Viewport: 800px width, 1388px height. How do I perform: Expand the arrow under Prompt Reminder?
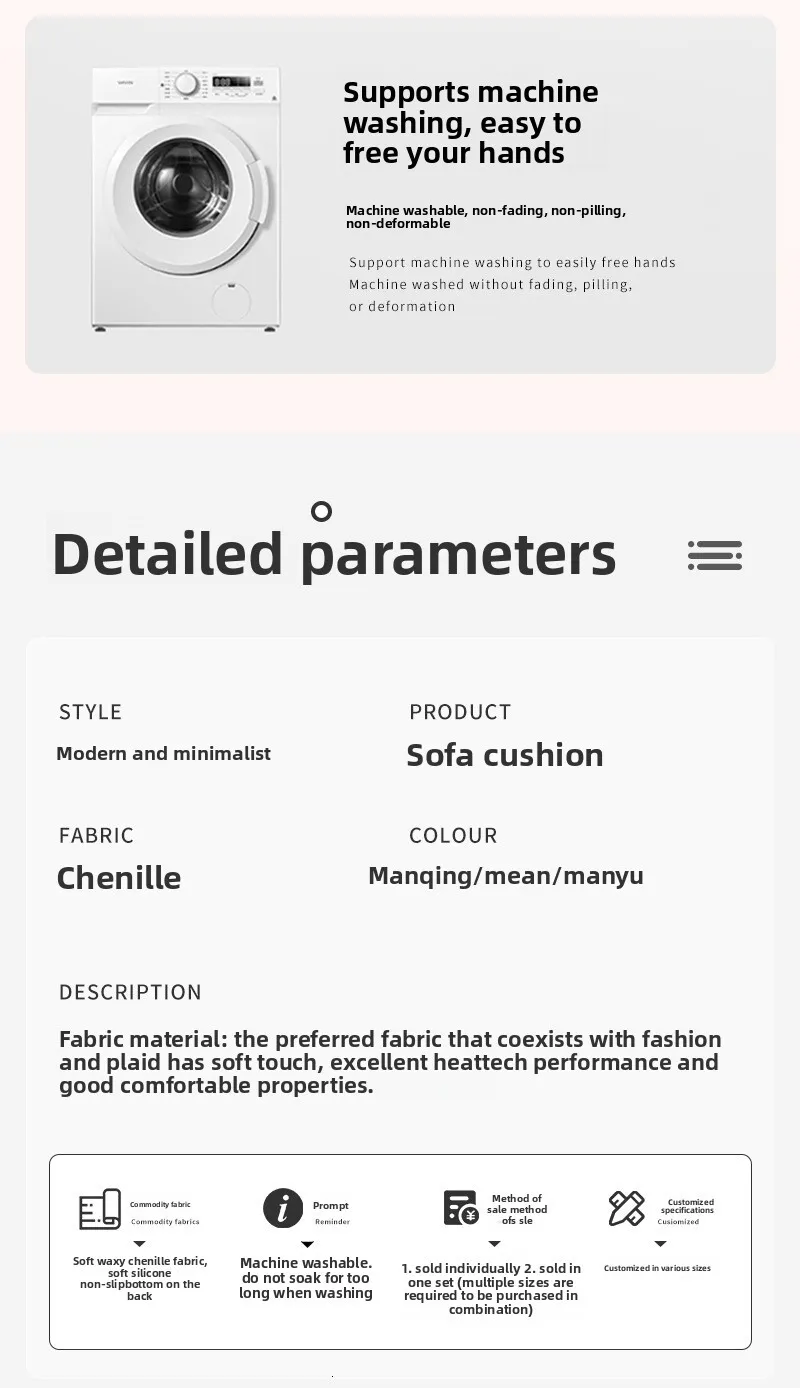coord(307,1244)
